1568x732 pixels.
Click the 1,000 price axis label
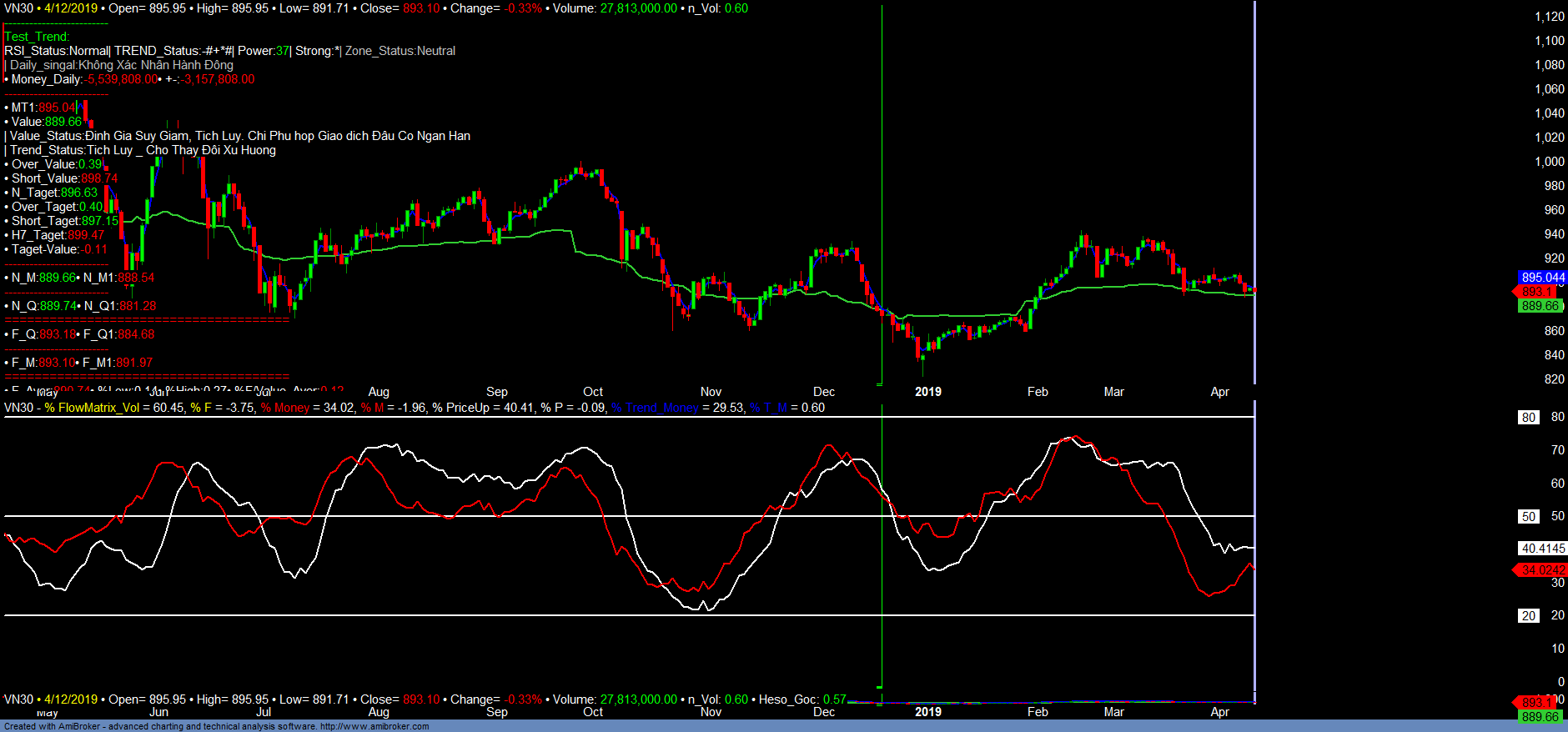(1550, 162)
